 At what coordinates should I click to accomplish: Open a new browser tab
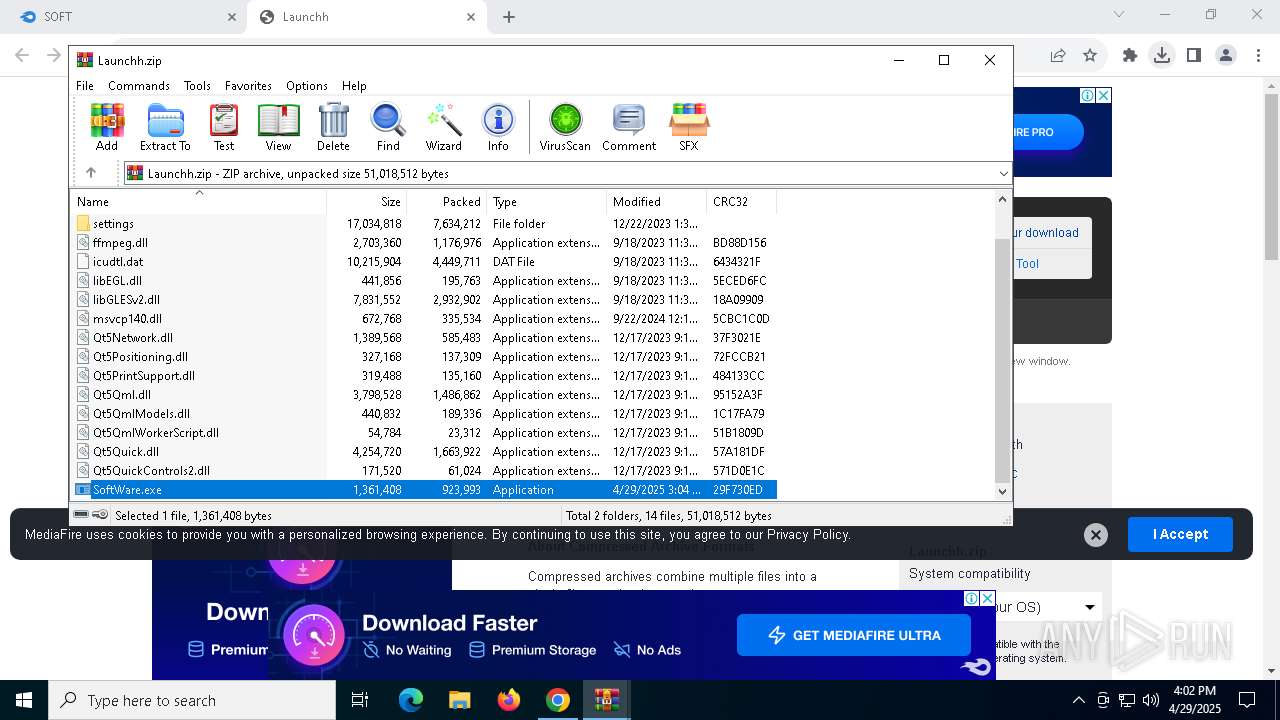(508, 17)
